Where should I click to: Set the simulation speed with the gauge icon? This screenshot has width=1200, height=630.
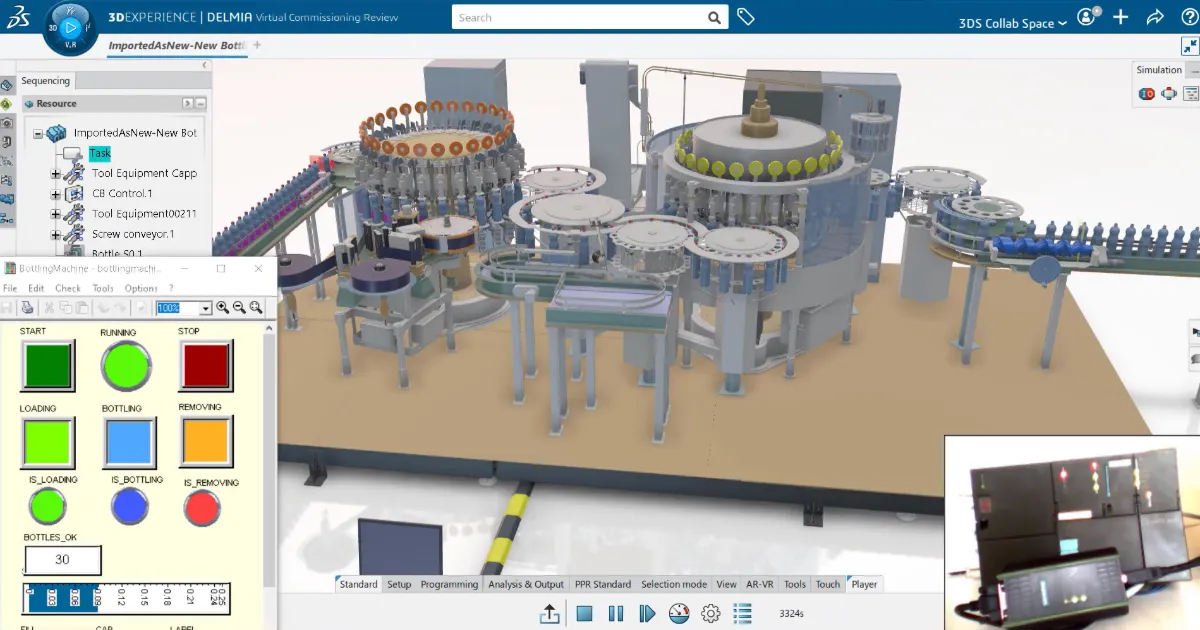679,613
